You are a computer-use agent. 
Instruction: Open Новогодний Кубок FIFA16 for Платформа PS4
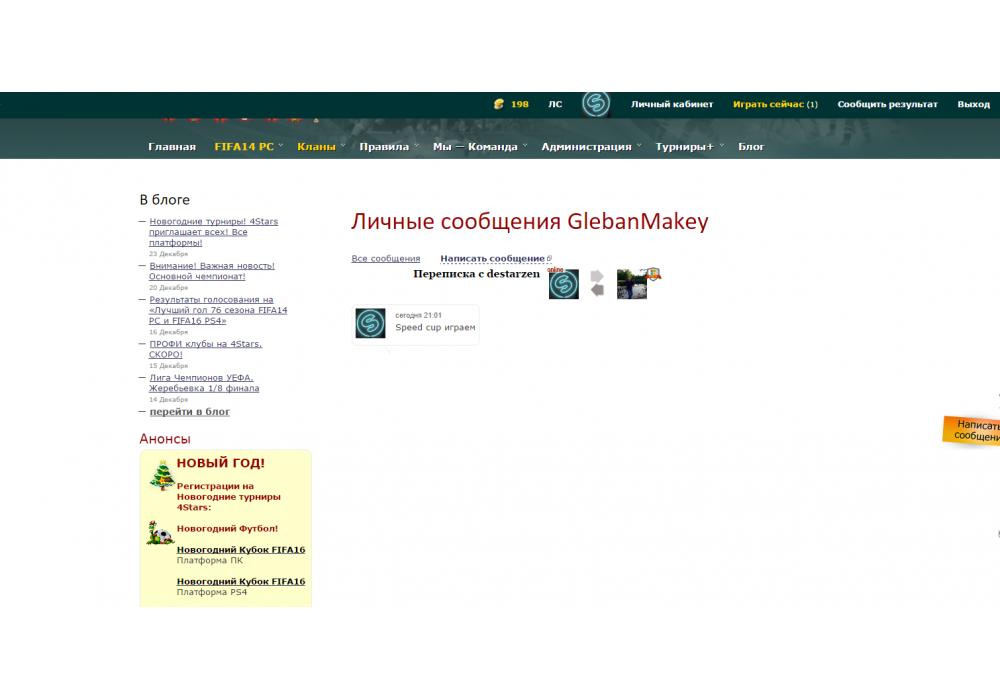click(241, 581)
